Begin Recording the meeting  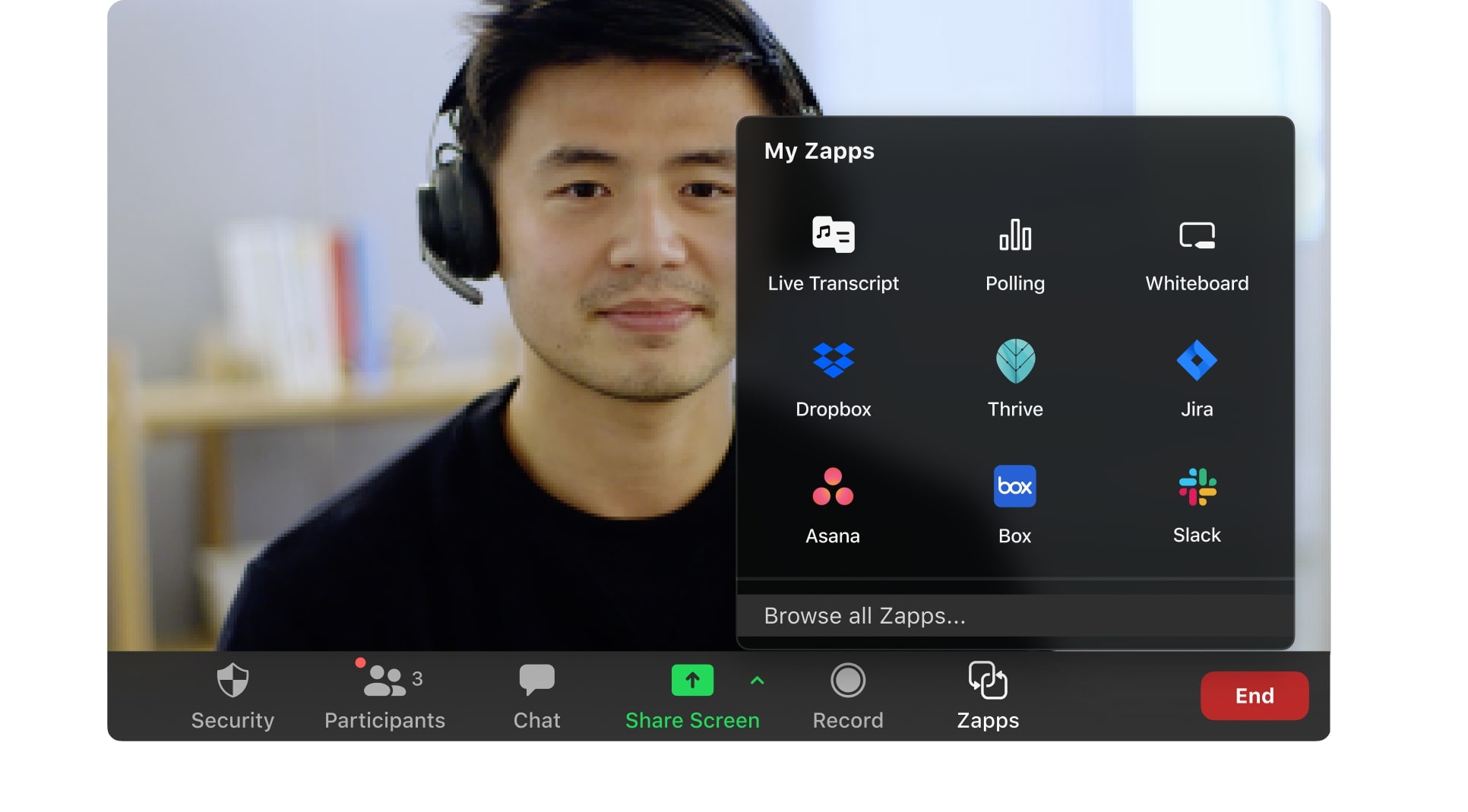point(848,695)
